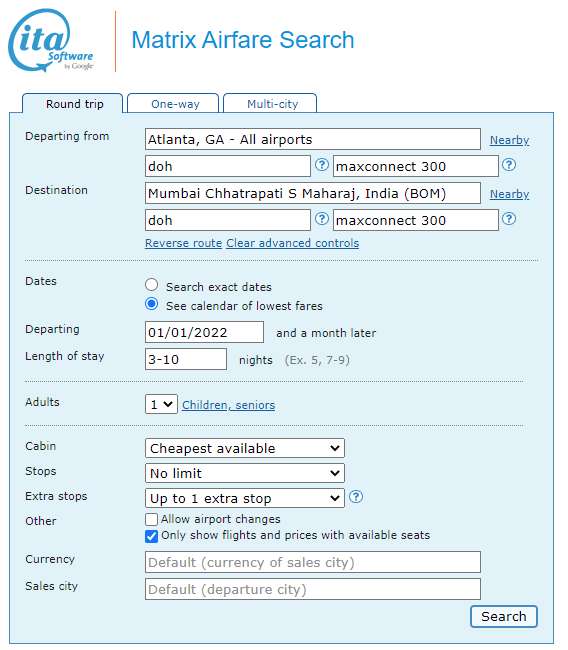Select See calendar of lowest fares option
This screenshot has height=650, width=568.
coord(152,304)
